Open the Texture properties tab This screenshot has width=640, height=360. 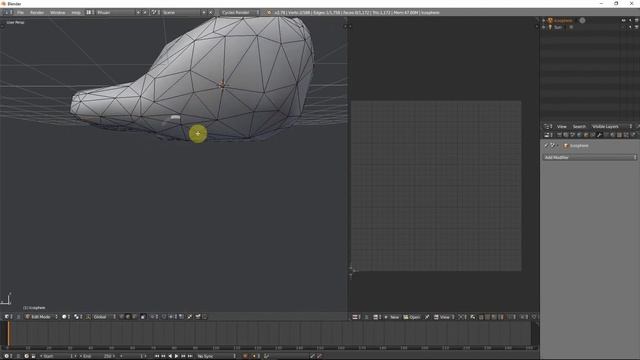[x=620, y=135]
